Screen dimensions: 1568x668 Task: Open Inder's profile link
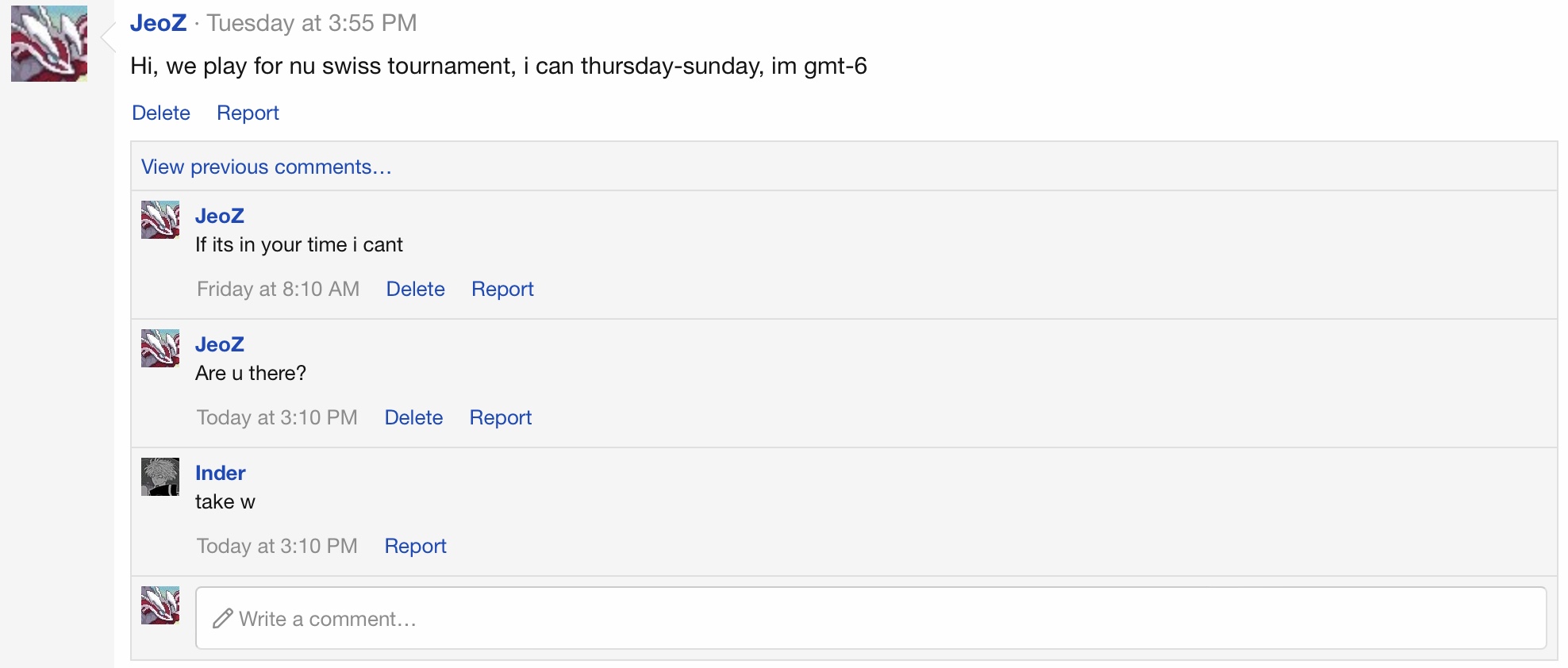click(221, 473)
